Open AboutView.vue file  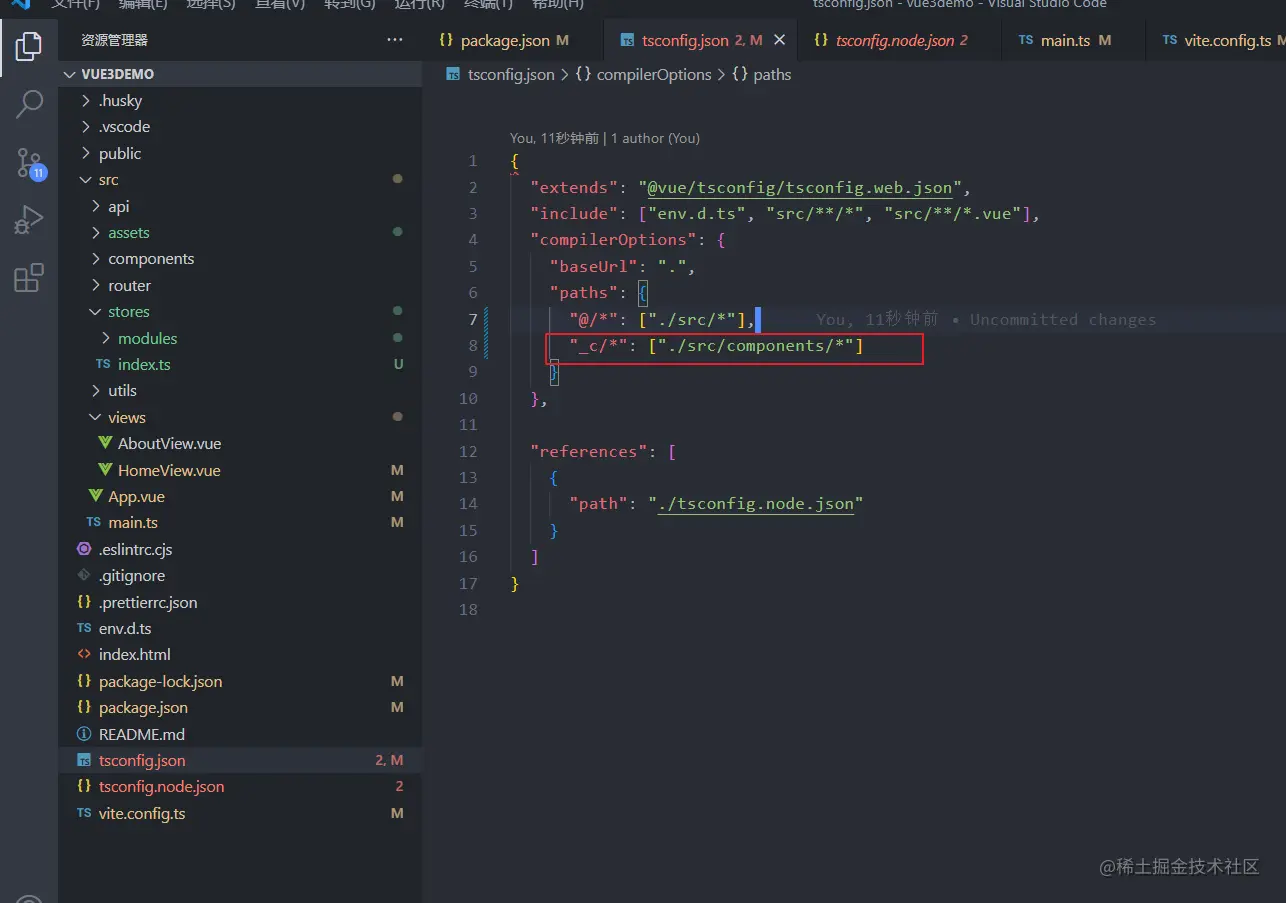pyautogui.click(x=240, y=444)
